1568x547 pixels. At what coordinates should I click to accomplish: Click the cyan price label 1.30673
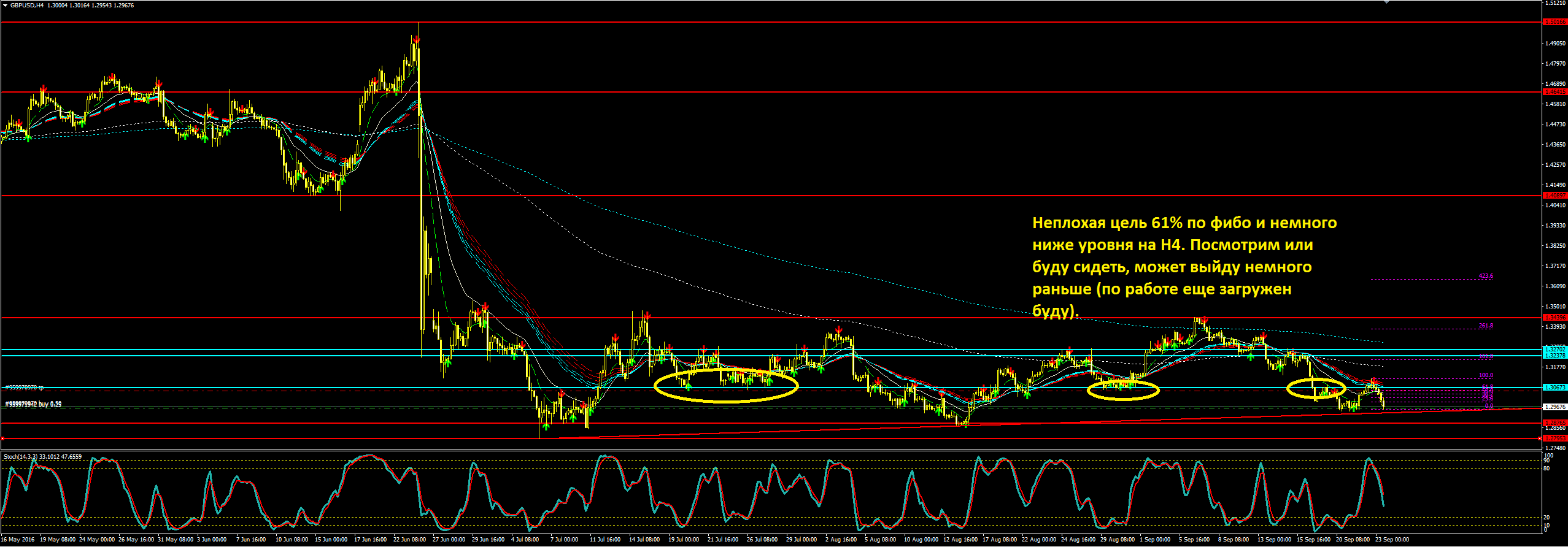[1555, 388]
